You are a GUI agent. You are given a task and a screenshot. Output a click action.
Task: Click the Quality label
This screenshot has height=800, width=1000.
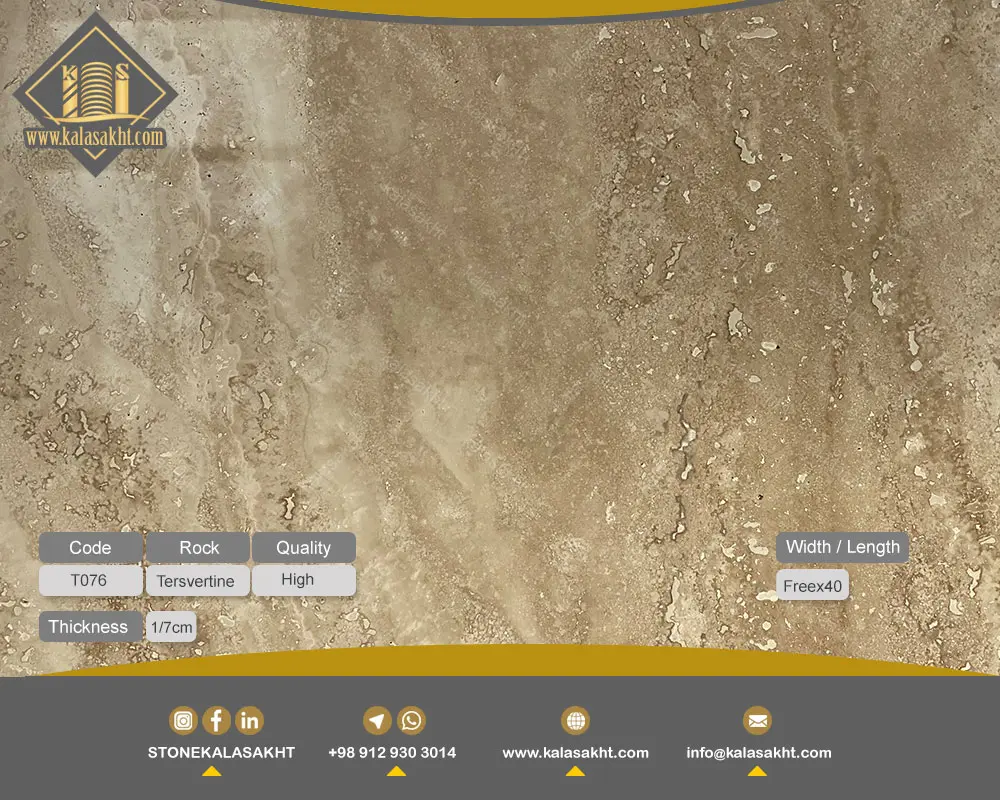[x=304, y=548]
